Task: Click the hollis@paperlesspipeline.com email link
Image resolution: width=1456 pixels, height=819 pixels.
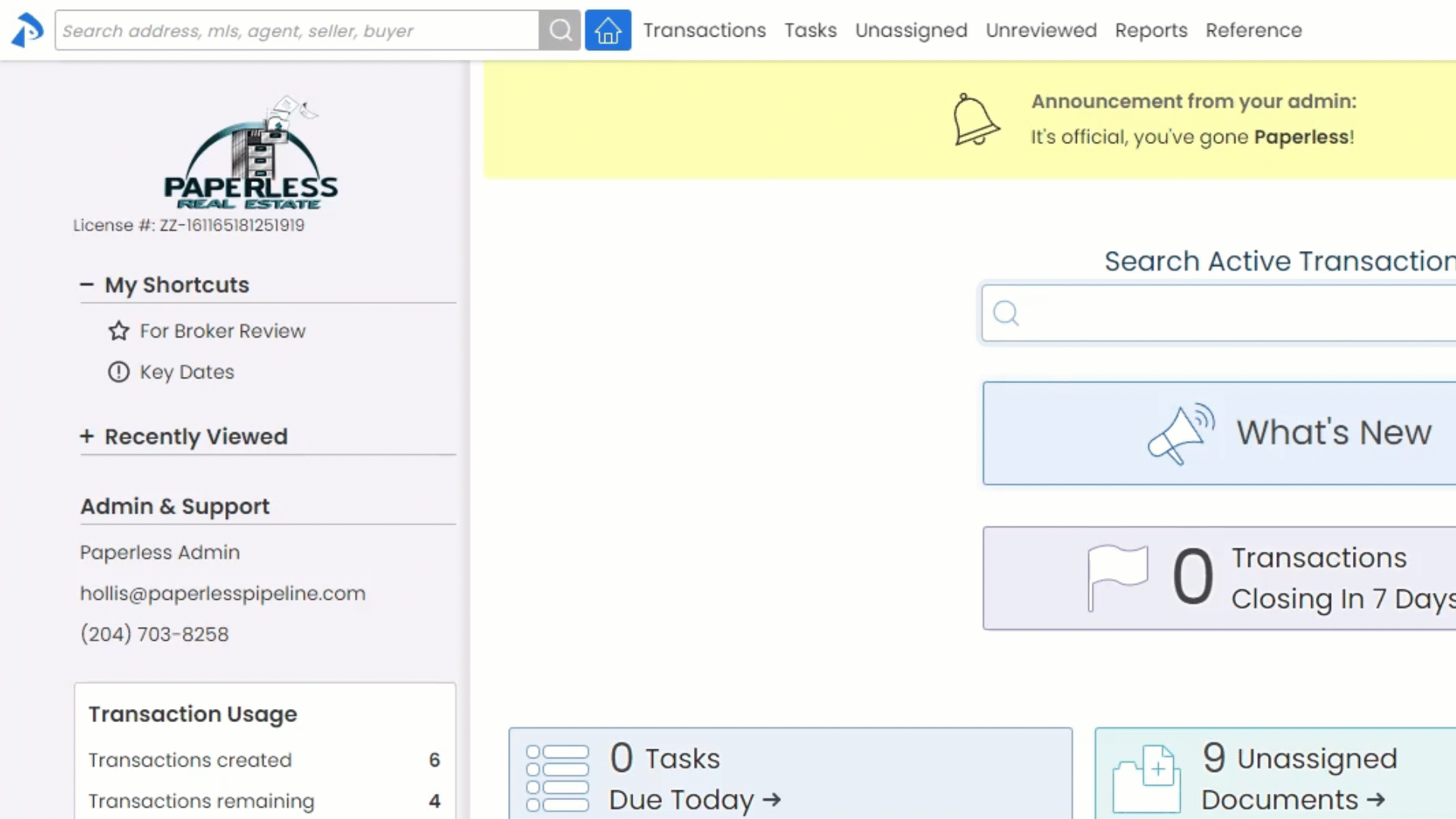Action: 222,593
